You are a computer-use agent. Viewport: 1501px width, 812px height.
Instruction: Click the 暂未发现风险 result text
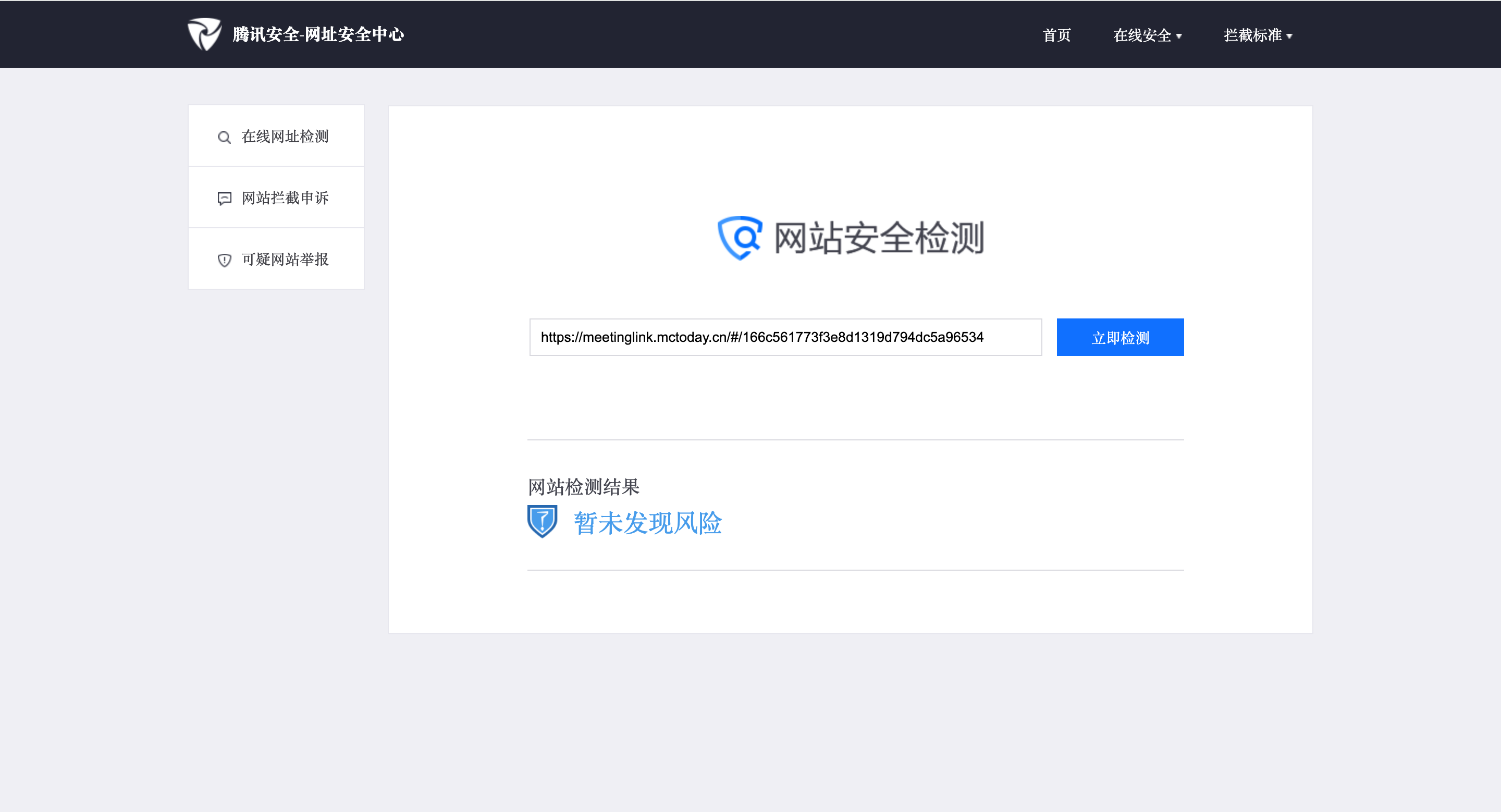pyautogui.click(x=647, y=523)
